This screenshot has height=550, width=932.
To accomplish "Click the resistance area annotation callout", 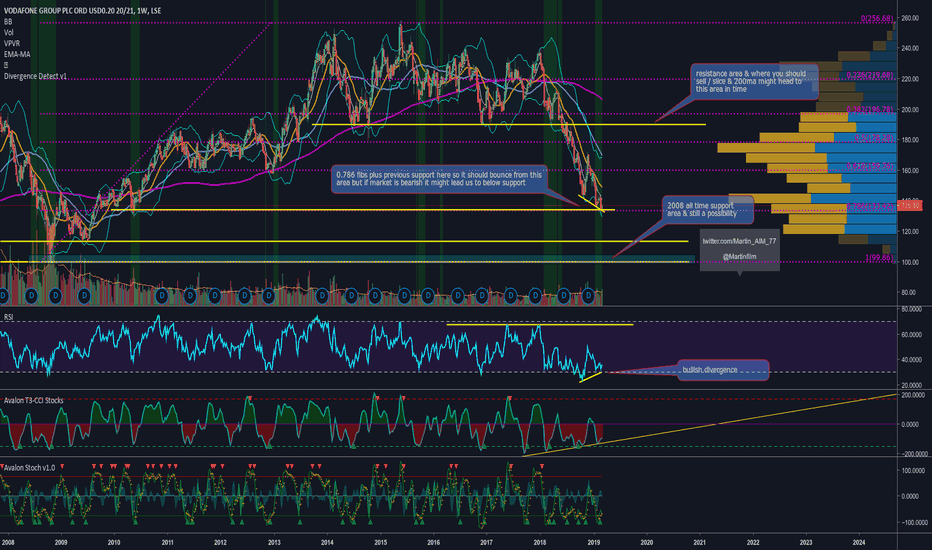I will point(754,81).
